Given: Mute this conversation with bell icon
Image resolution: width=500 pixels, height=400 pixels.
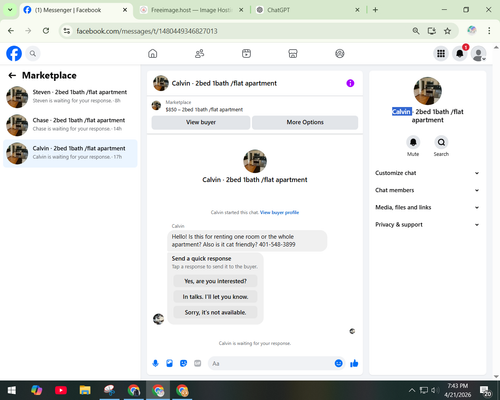Looking at the screenshot, I should pos(413,143).
